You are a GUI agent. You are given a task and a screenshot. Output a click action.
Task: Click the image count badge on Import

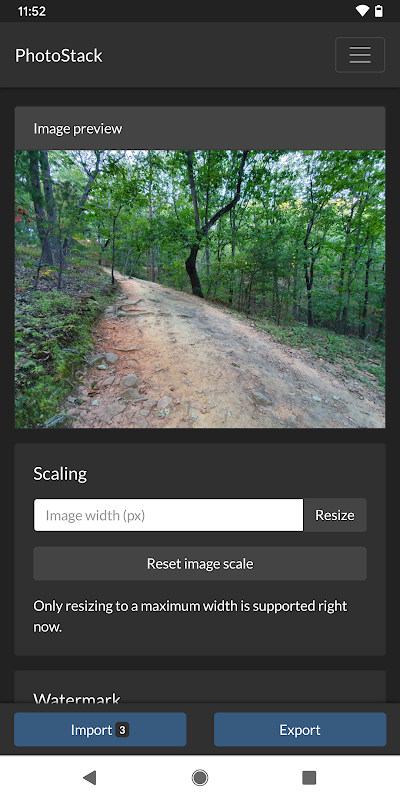(x=122, y=730)
